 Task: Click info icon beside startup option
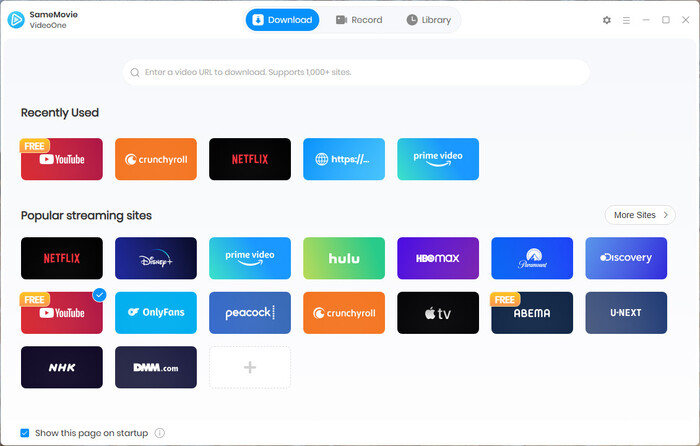[x=159, y=433]
